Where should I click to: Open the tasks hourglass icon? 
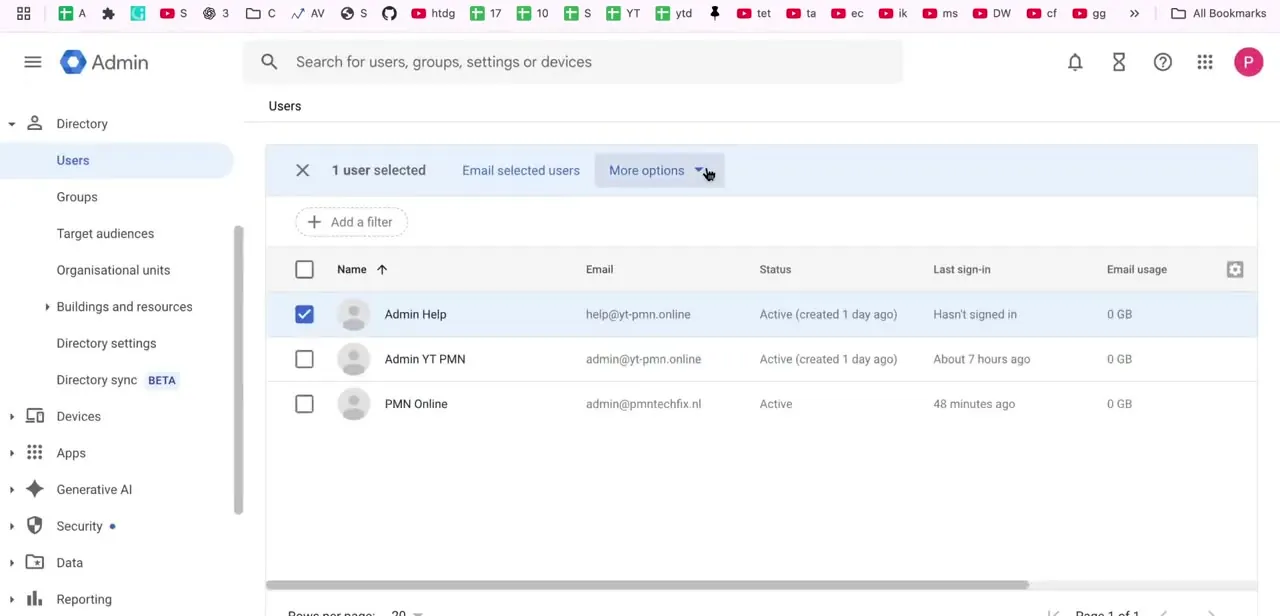1119,62
